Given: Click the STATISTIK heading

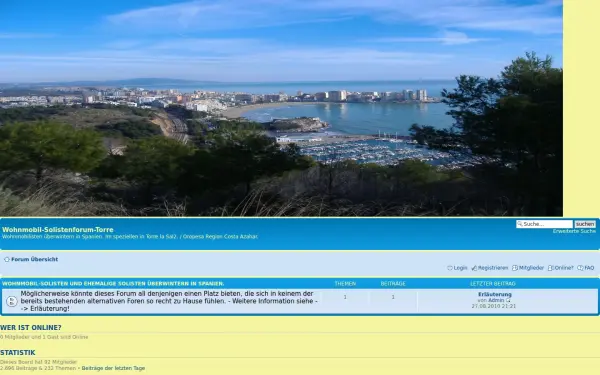Looking at the screenshot, I should 18,352.
